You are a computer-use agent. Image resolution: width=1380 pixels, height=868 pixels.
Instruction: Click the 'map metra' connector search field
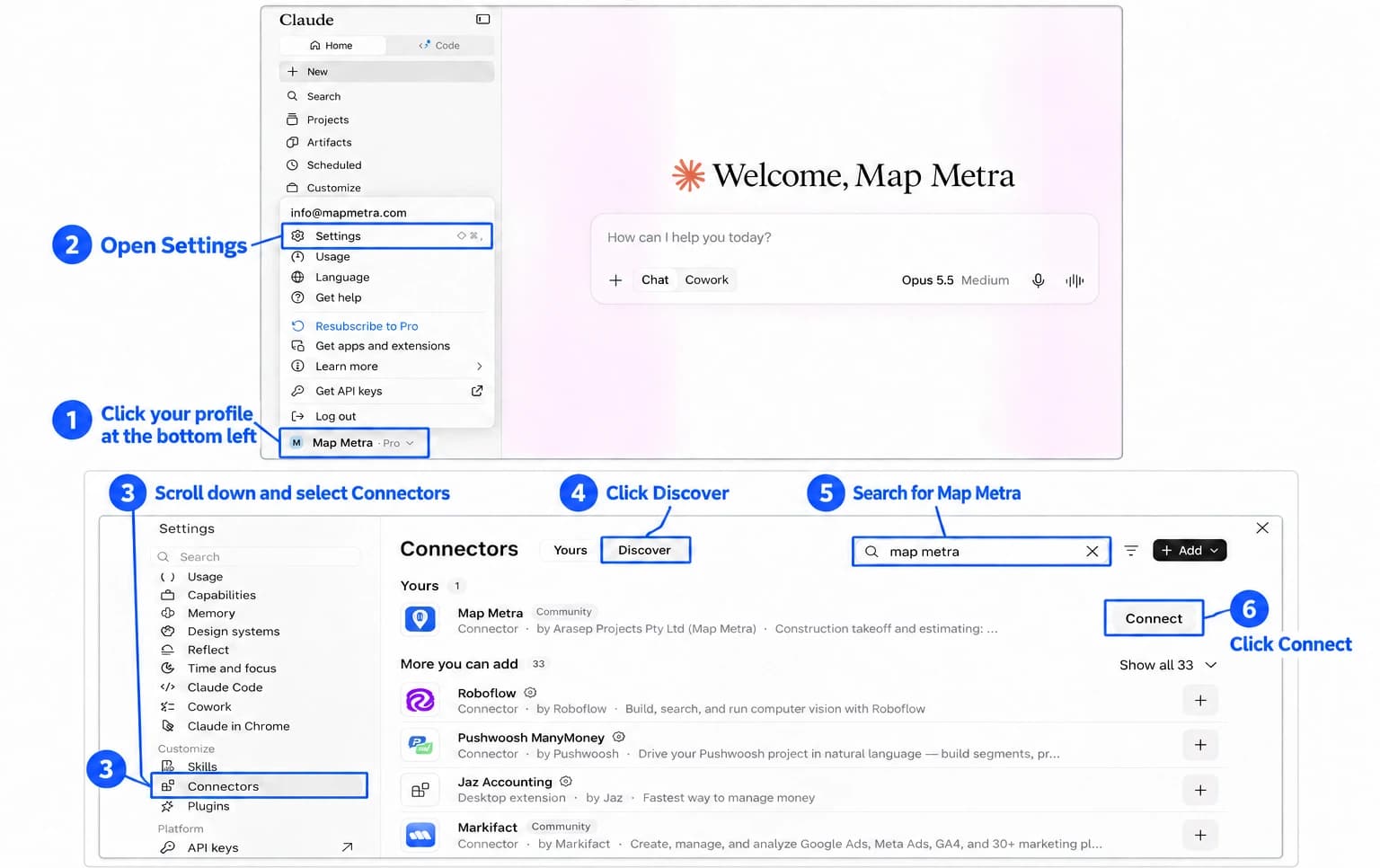pos(981,552)
